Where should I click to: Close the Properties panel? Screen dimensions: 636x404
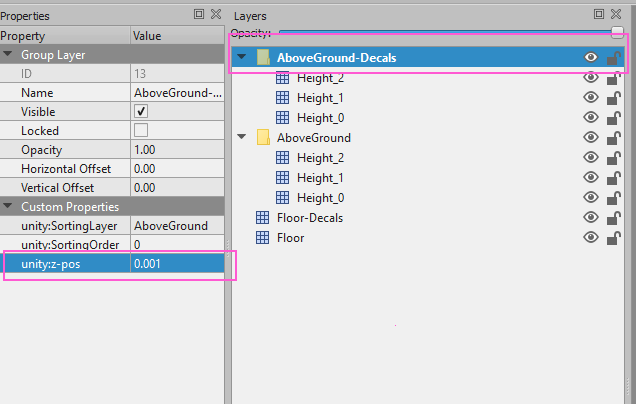click(216, 14)
